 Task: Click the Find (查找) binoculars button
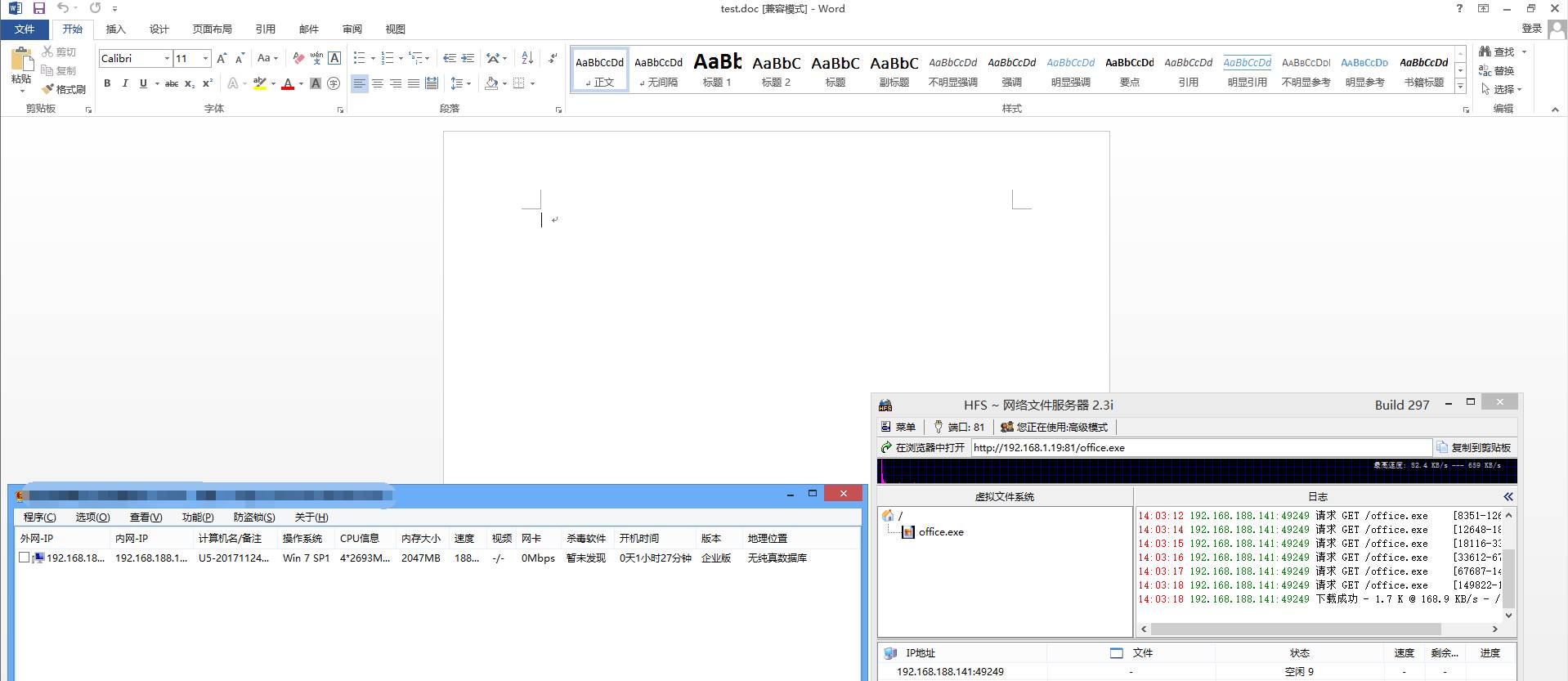pos(1497,52)
